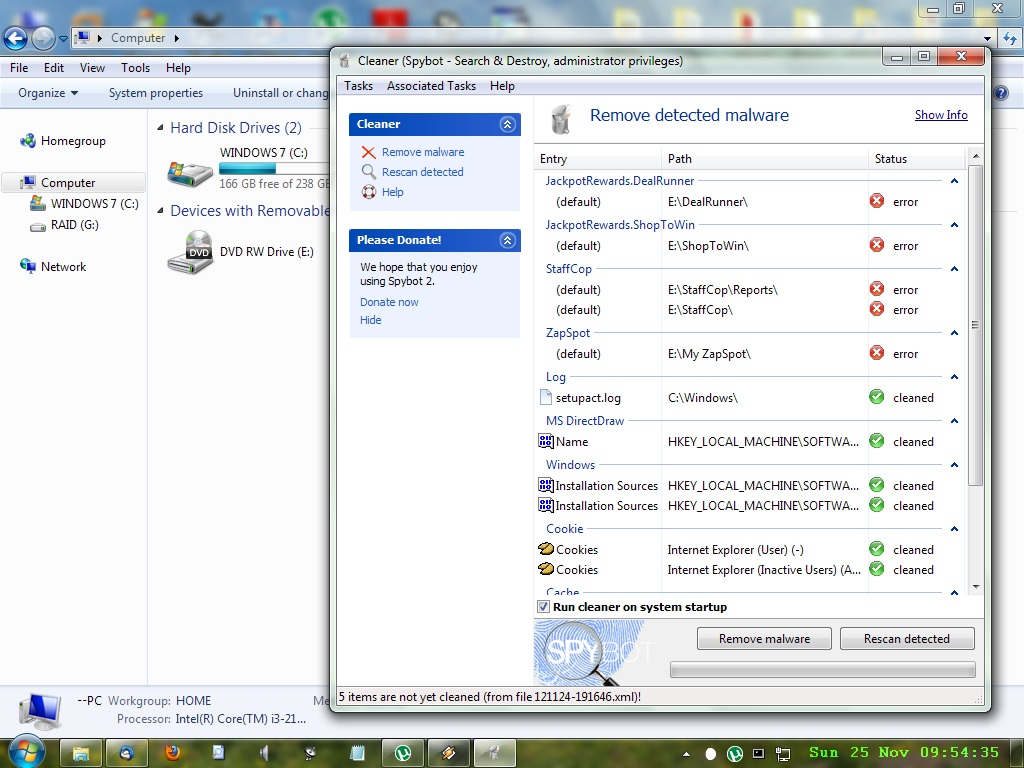Switch to the uTorrent taskbar button
Image resolution: width=1024 pixels, height=768 pixels.
click(403, 753)
